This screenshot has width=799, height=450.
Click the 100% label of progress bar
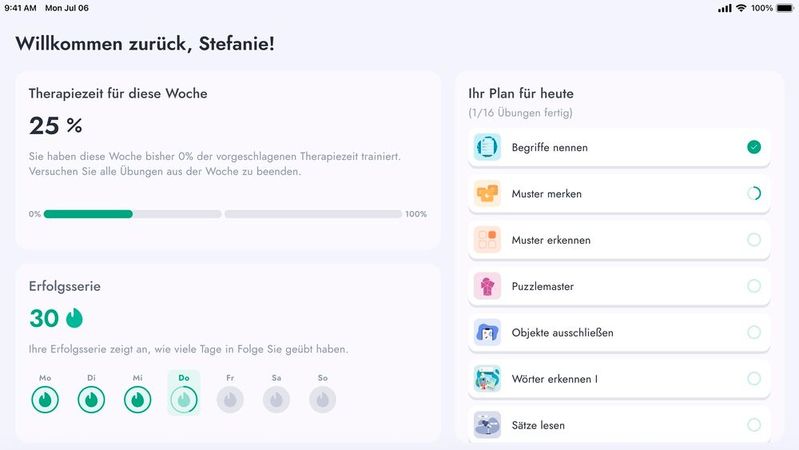[416, 214]
